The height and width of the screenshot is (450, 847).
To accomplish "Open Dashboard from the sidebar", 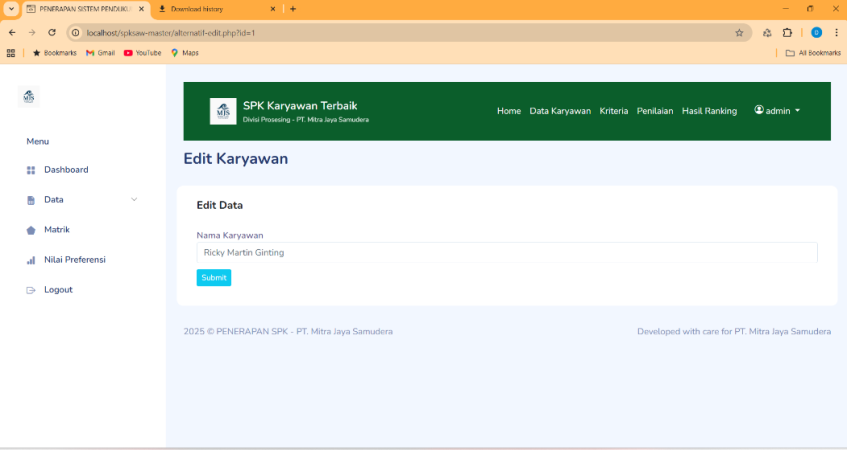I will coord(65,170).
